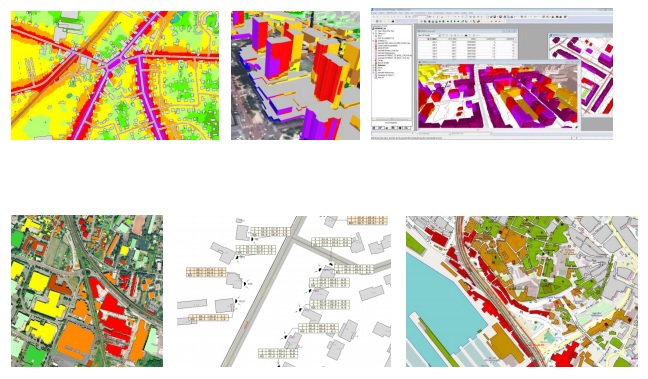Click icon row beneath the layer tree panel
This screenshot has width=648, height=379.
click(392, 128)
